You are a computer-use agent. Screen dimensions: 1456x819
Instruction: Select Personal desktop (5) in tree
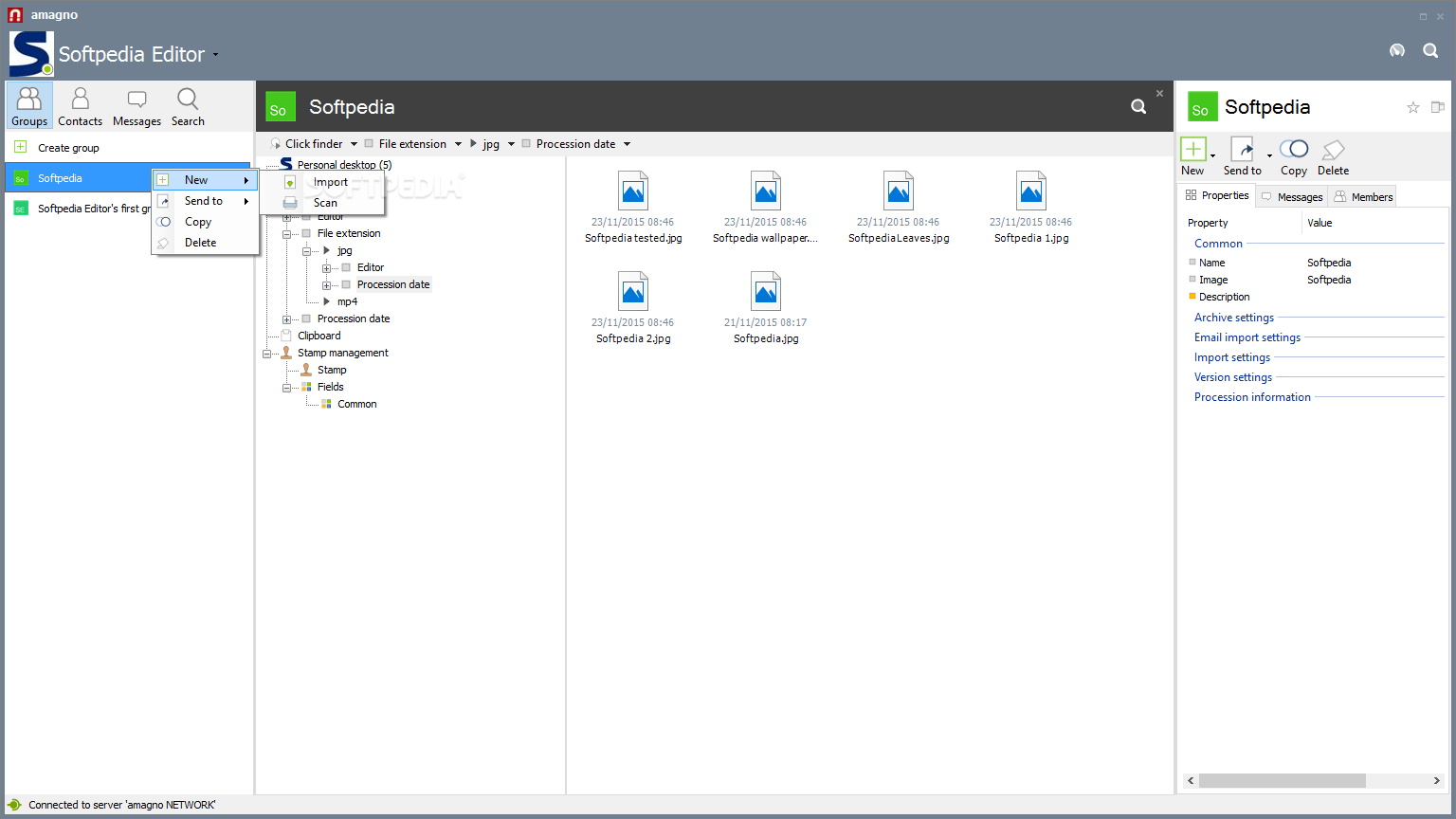[344, 165]
